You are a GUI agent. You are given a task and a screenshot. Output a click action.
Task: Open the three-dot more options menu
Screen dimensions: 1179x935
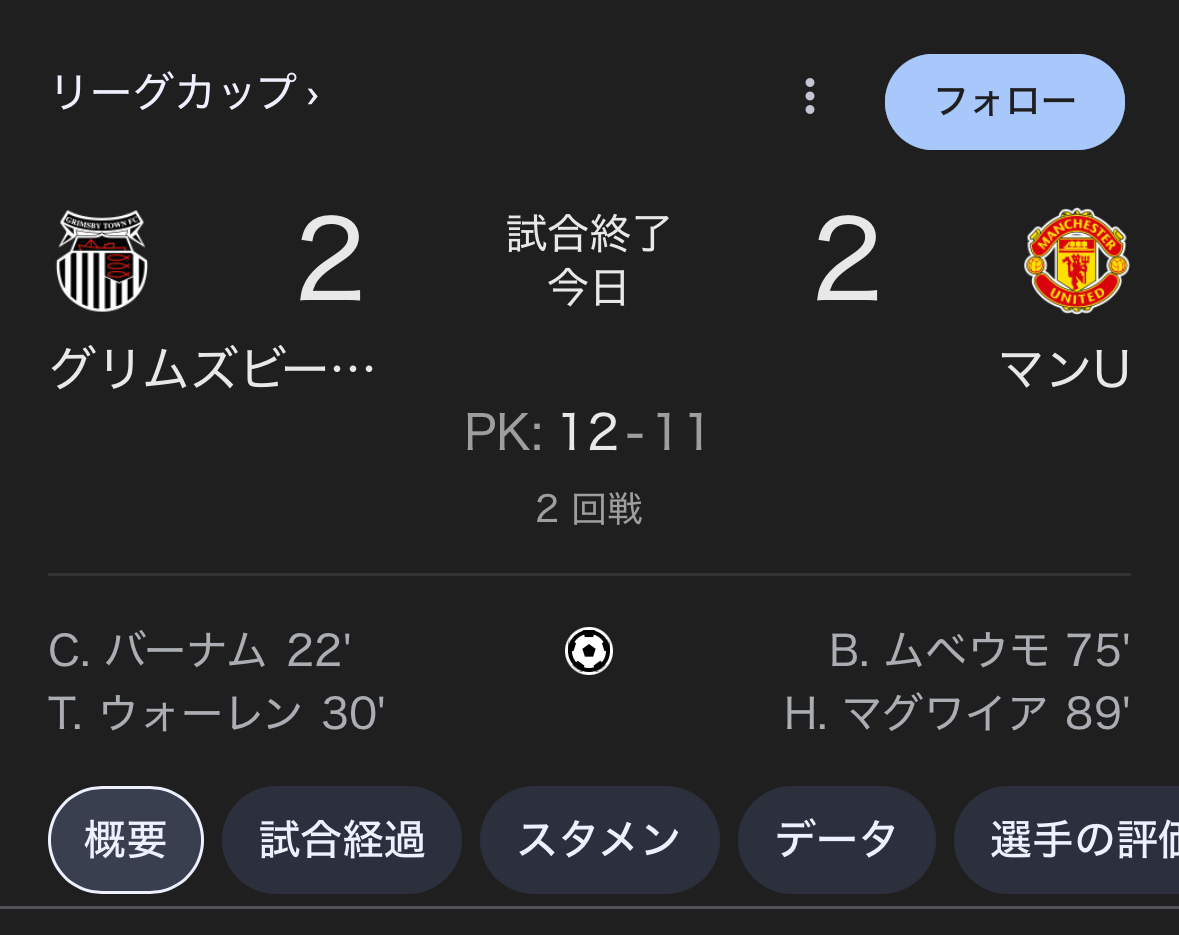point(810,96)
